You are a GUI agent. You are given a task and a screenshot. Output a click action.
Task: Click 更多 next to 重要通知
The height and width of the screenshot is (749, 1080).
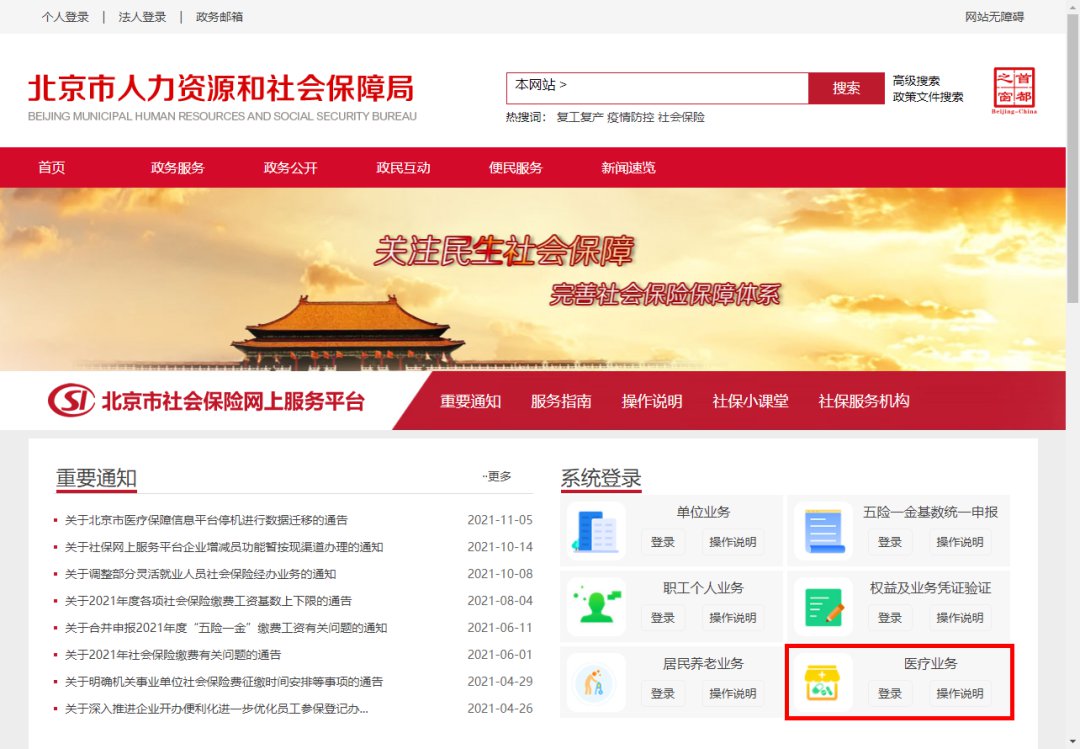tap(497, 476)
